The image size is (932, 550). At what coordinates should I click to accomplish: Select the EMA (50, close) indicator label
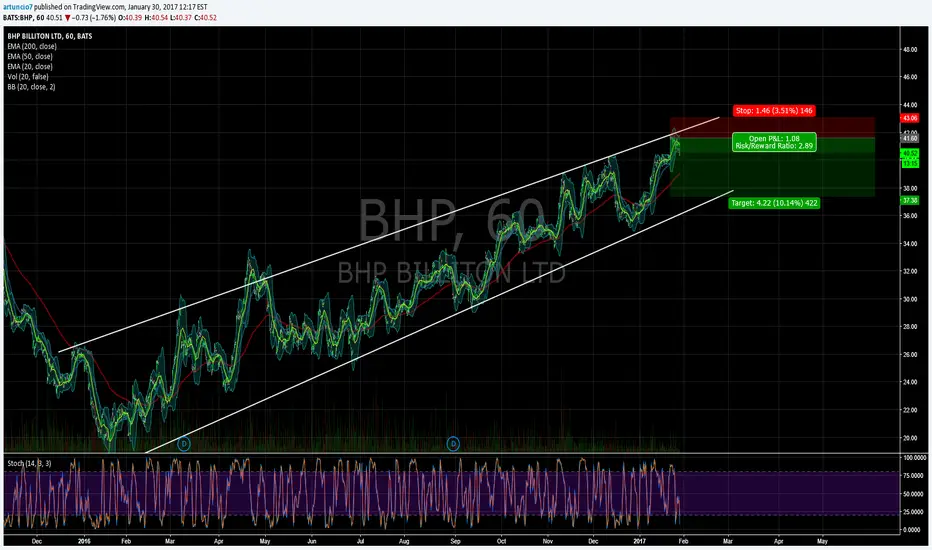click(x=30, y=56)
